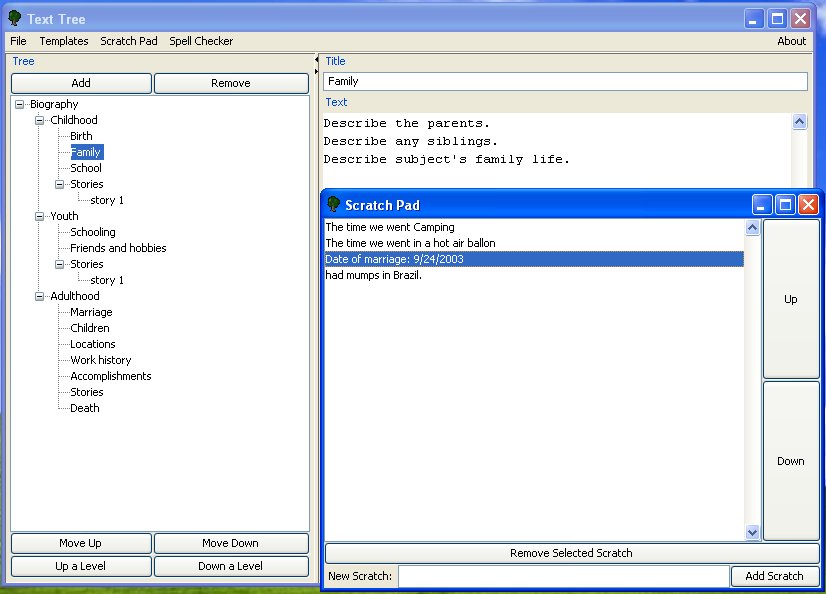
Task: Collapse the Youth tree node
Action: pos(40,216)
